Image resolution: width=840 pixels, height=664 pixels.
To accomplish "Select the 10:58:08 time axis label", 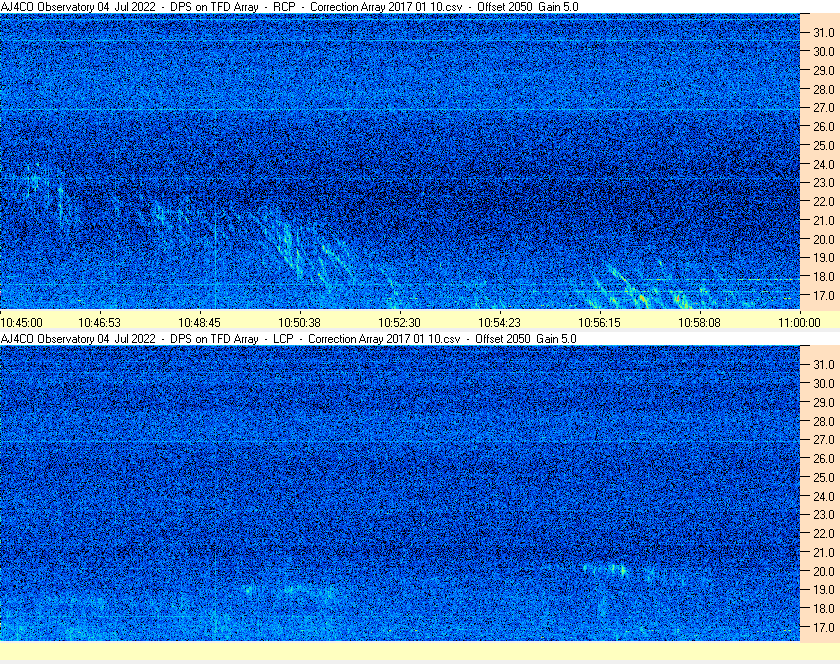I will pyautogui.click(x=700, y=323).
